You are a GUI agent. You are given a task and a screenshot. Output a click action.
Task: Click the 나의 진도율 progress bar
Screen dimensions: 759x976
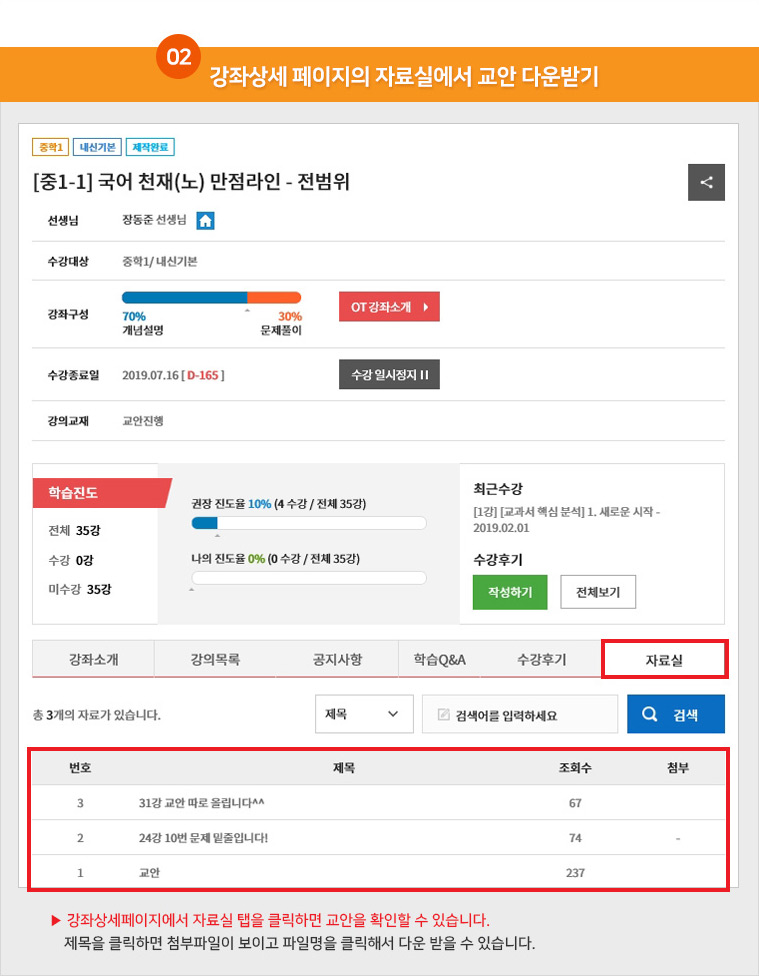309,578
